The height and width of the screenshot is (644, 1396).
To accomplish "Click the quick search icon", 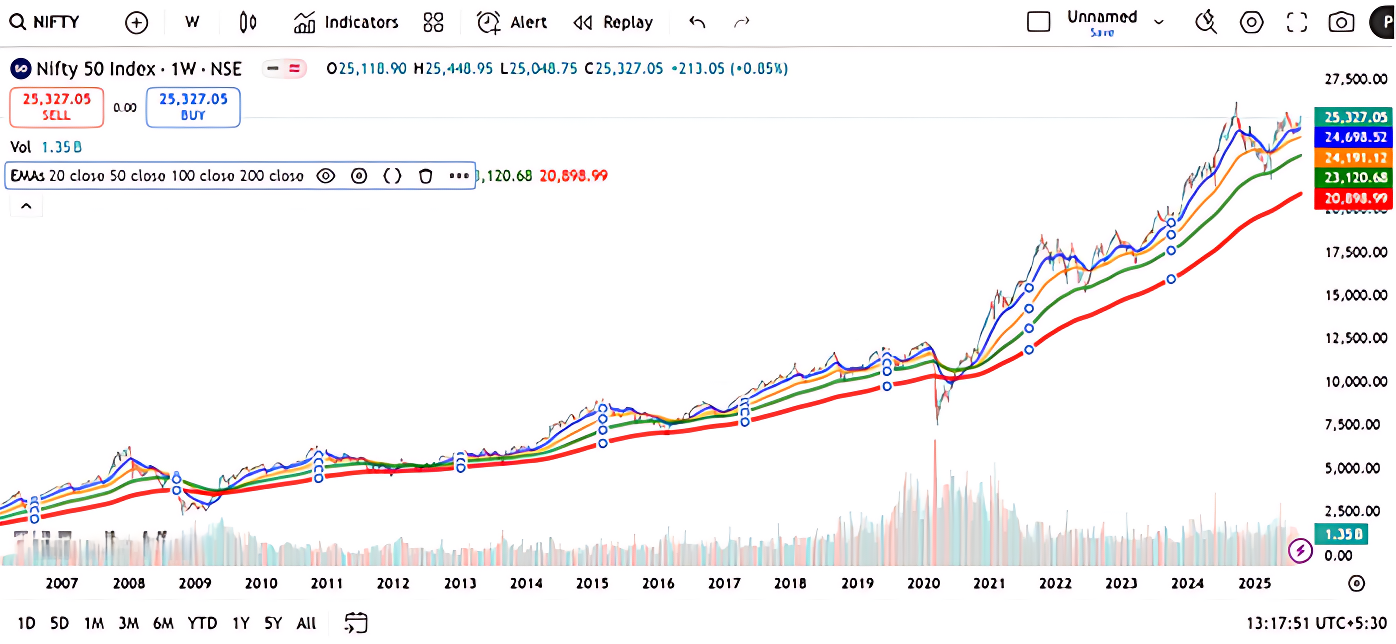I will click(1206, 21).
